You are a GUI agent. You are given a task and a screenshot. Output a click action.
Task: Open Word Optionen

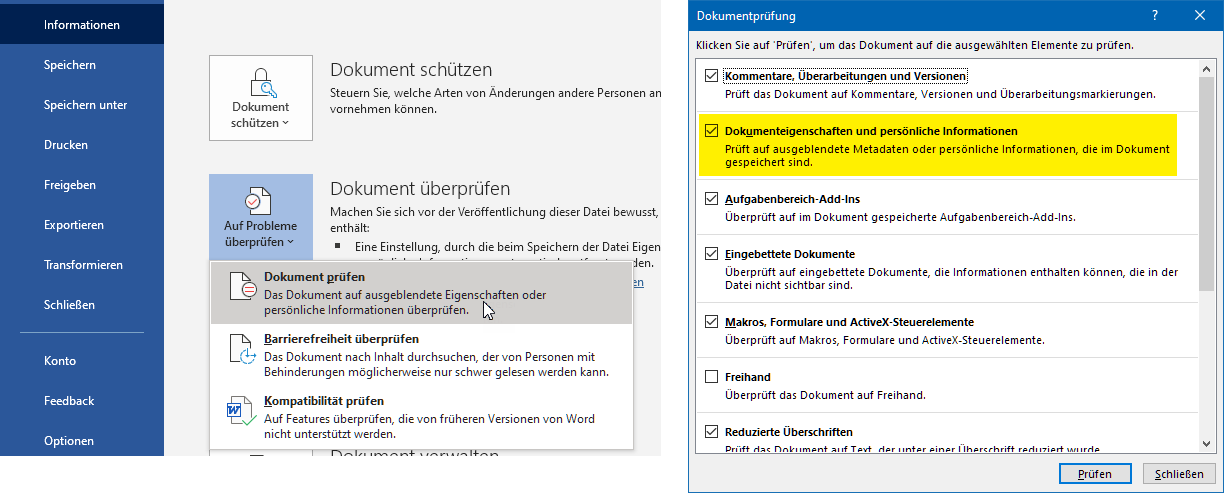coord(69,441)
